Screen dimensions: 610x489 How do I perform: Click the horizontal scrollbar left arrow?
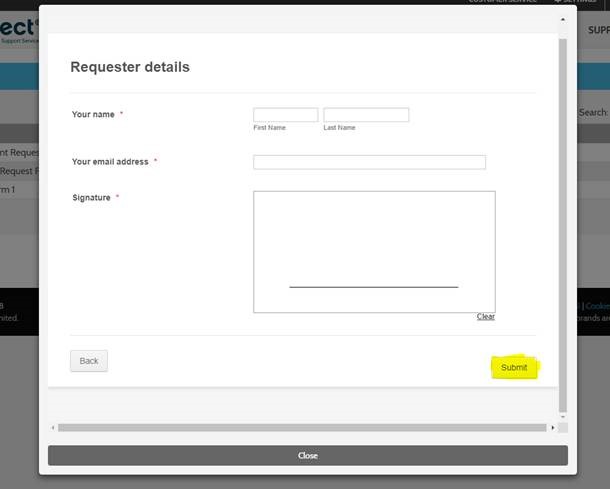click(53, 428)
